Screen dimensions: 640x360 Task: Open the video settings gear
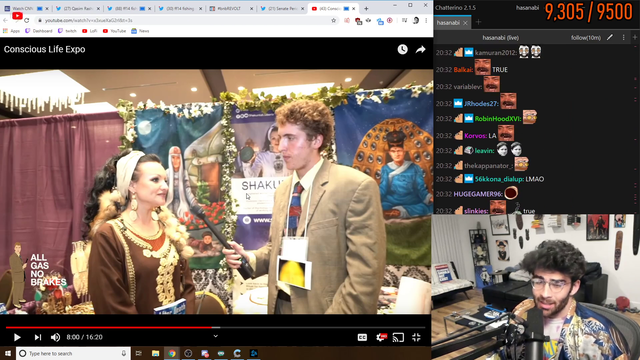tap(381, 337)
